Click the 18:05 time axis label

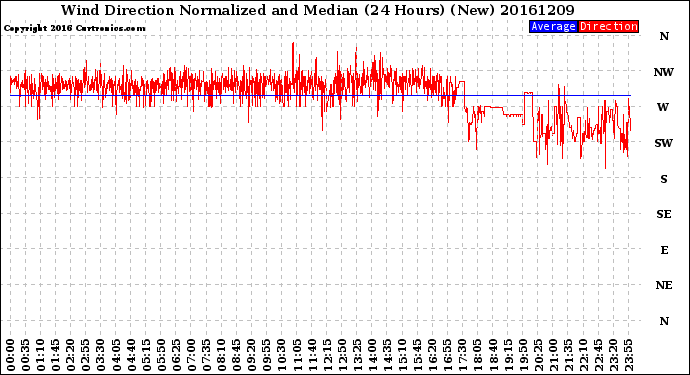[x=478, y=355]
